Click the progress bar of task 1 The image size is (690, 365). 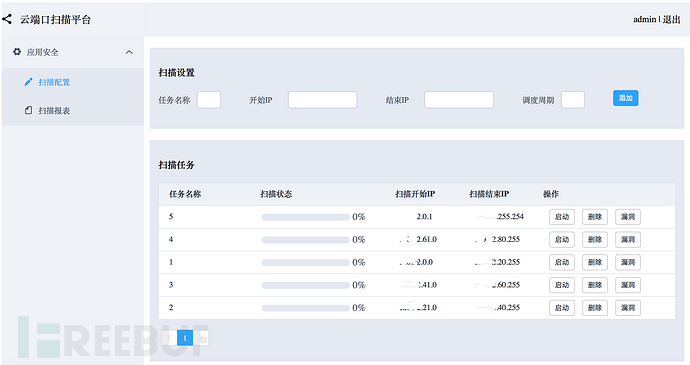pyautogui.click(x=305, y=263)
